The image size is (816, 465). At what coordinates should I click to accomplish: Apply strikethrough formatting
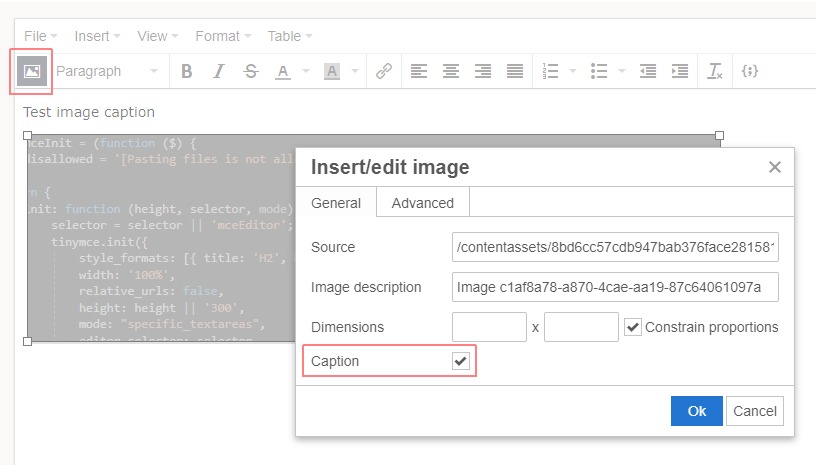tap(250, 71)
